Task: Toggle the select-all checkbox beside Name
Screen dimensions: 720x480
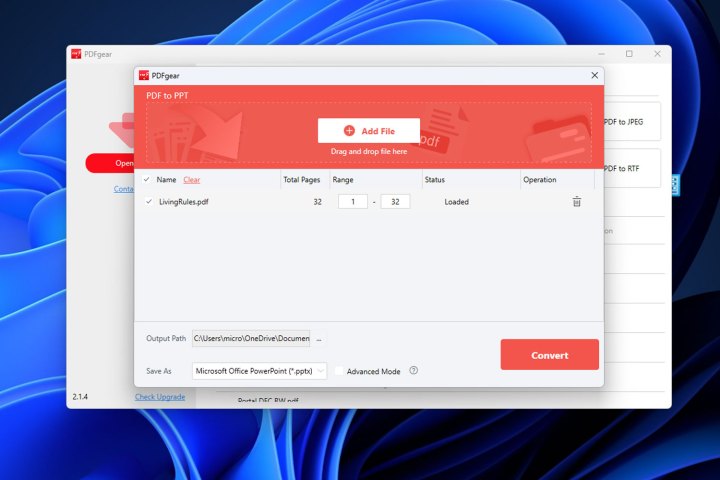Action: pos(146,180)
